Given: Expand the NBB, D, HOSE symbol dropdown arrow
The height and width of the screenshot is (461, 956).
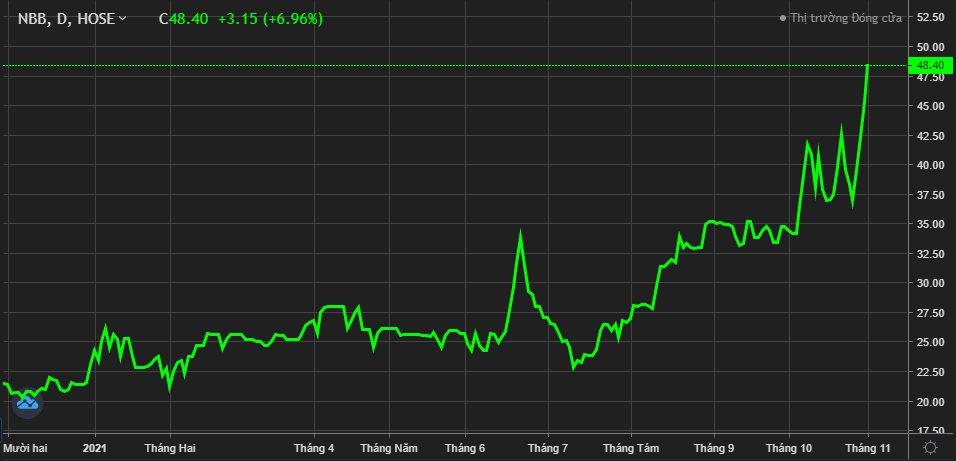Looking at the screenshot, I should (x=123, y=19).
